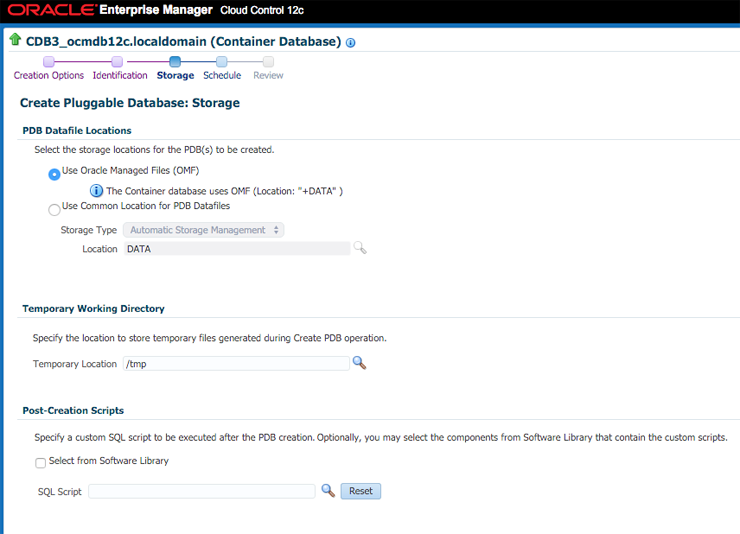
Task: Click the Temporary Location label
Action: pyautogui.click(x=75, y=364)
